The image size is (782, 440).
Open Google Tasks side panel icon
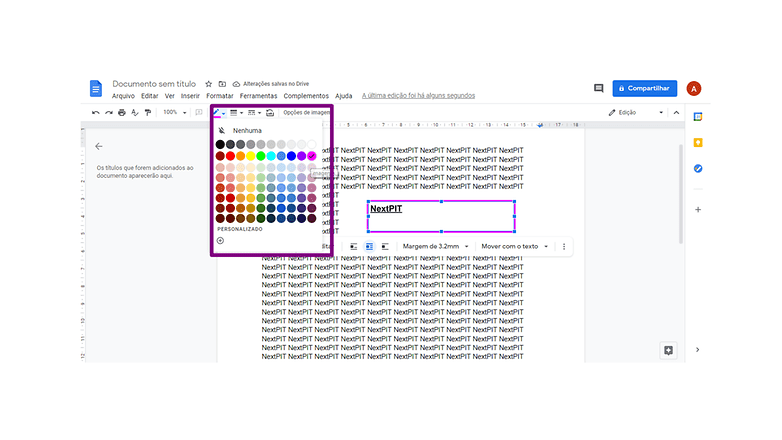698,169
